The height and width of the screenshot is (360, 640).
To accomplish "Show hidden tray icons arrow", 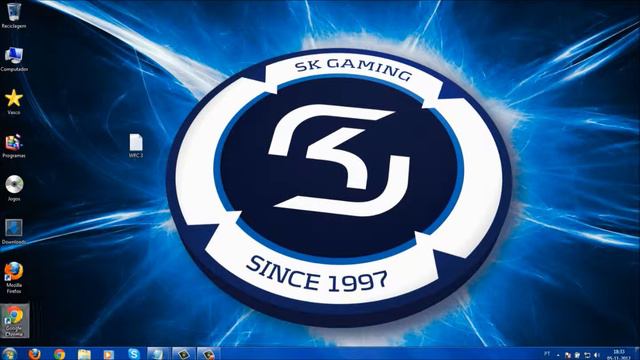I will click(558, 356).
